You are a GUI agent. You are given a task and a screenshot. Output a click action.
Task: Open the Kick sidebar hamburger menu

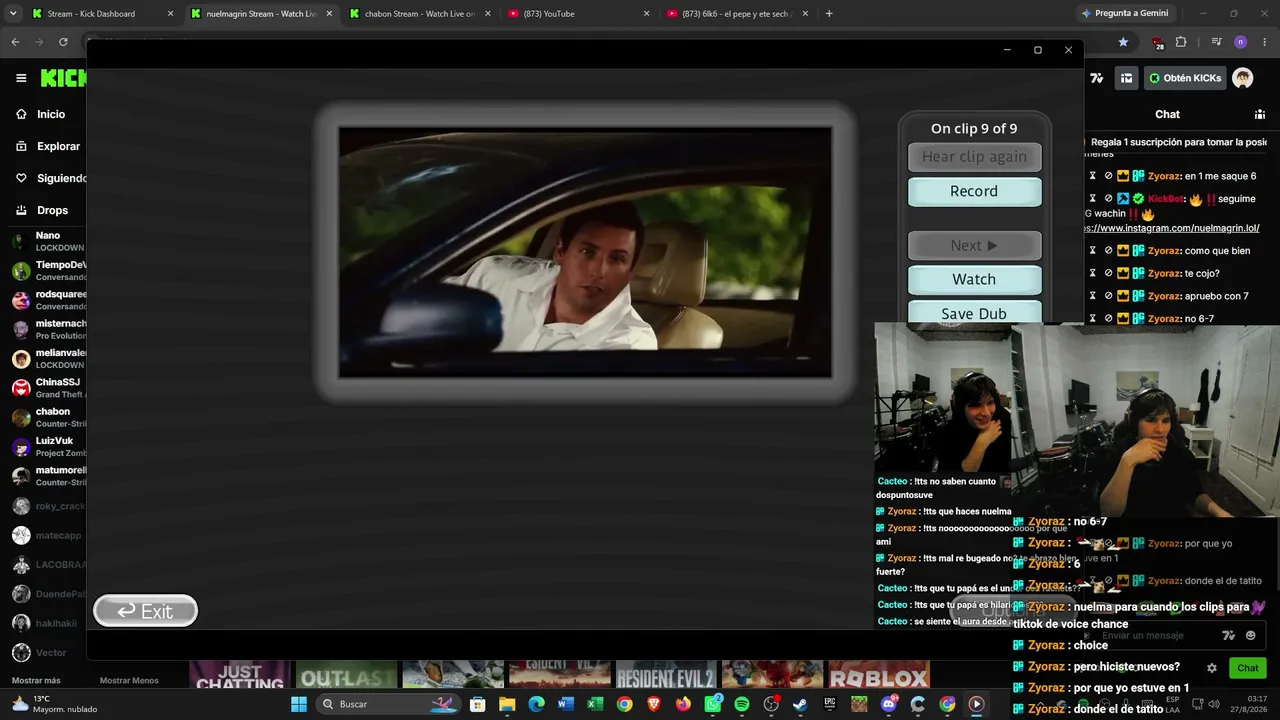(x=21, y=78)
